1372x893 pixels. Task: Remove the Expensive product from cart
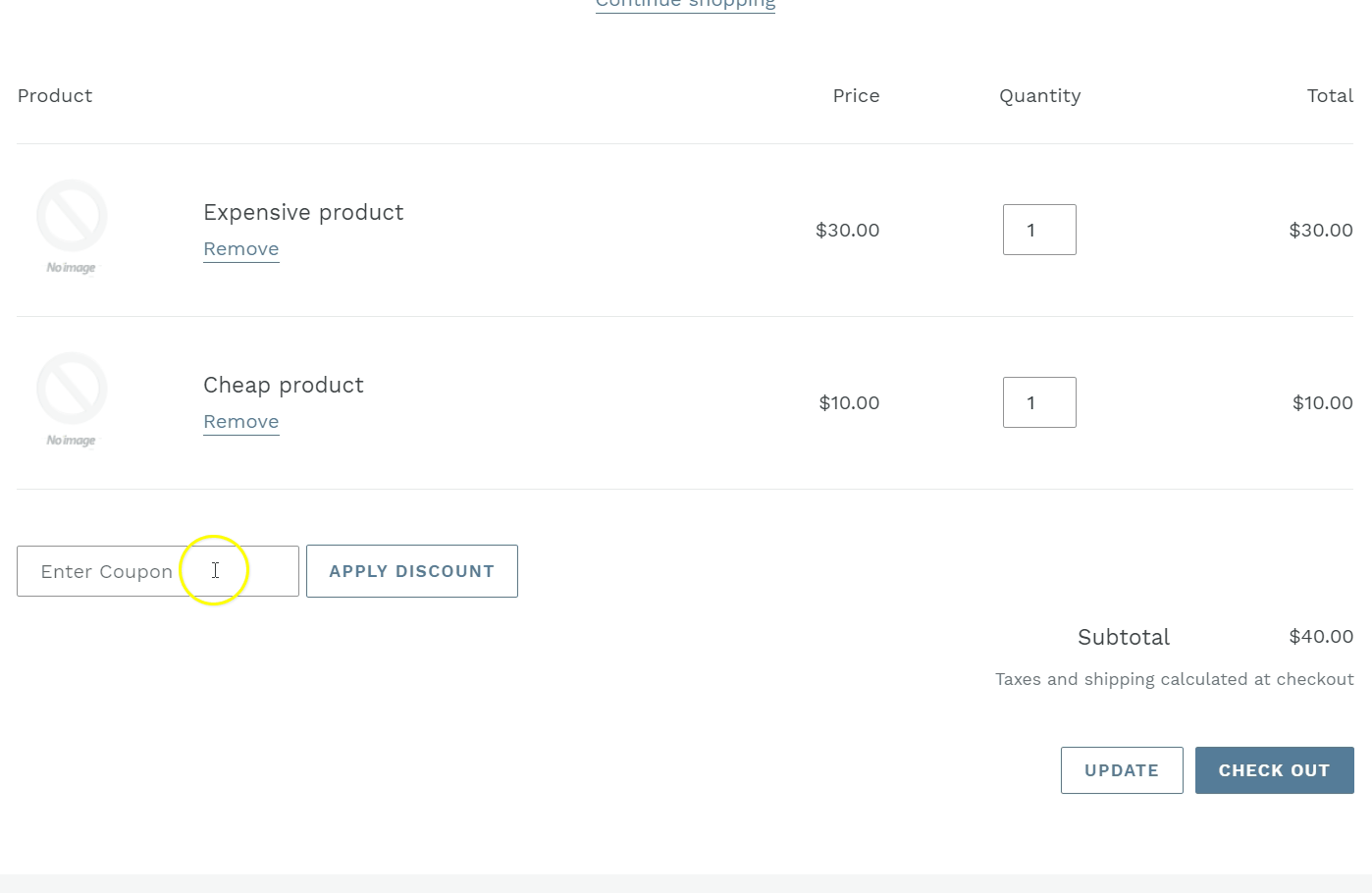point(240,249)
